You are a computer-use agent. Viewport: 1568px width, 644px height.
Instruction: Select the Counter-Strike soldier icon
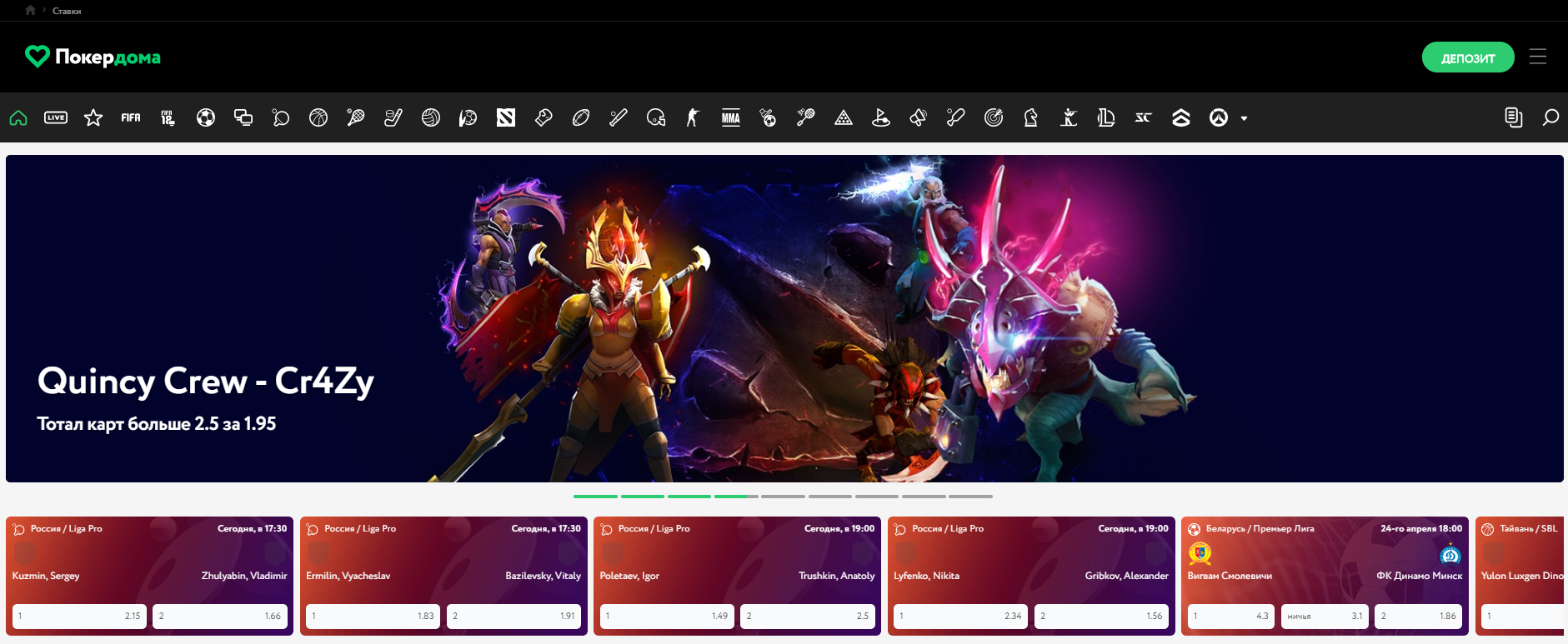pyautogui.click(x=694, y=117)
